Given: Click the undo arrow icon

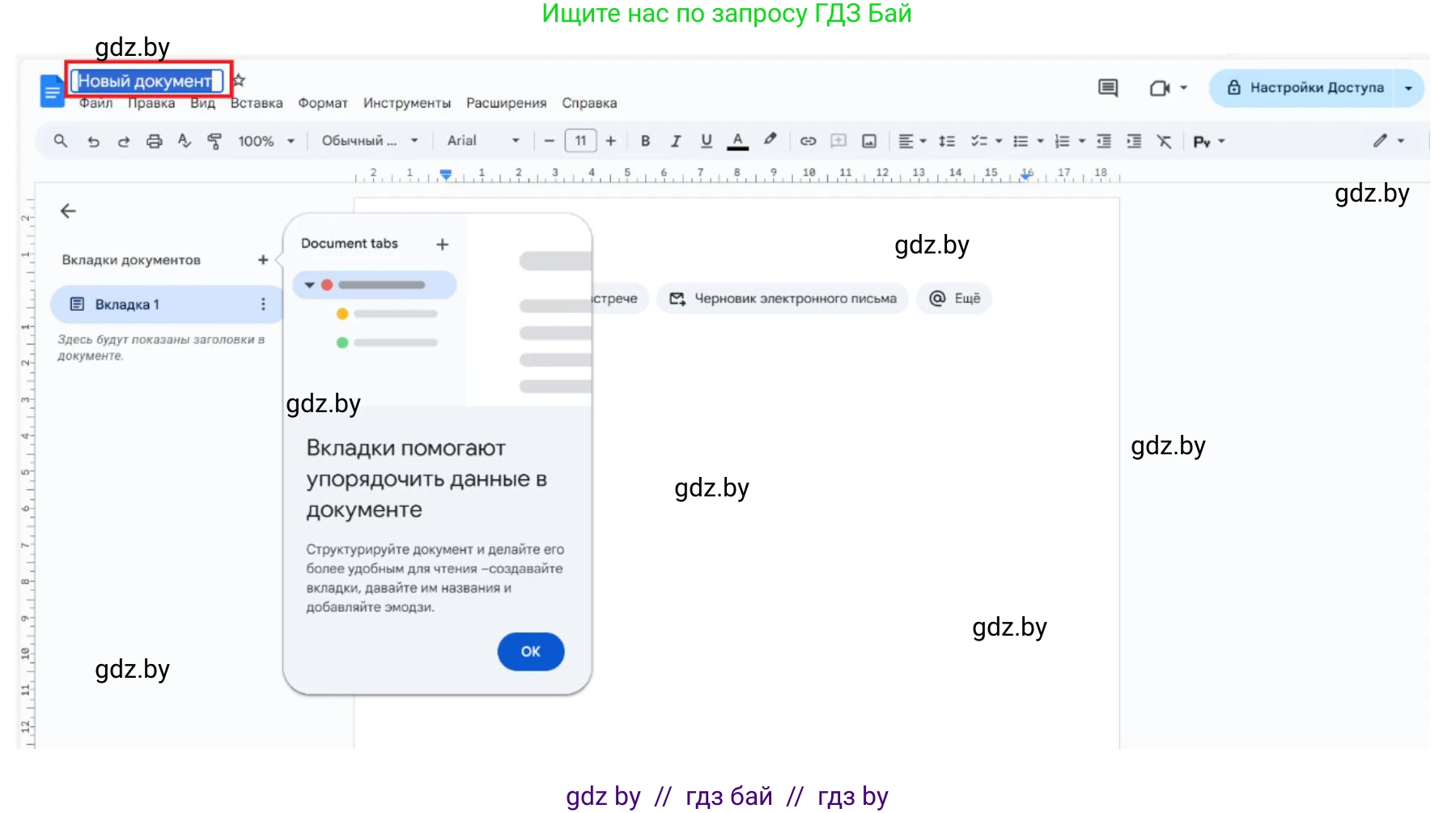Looking at the screenshot, I should (94, 142).
